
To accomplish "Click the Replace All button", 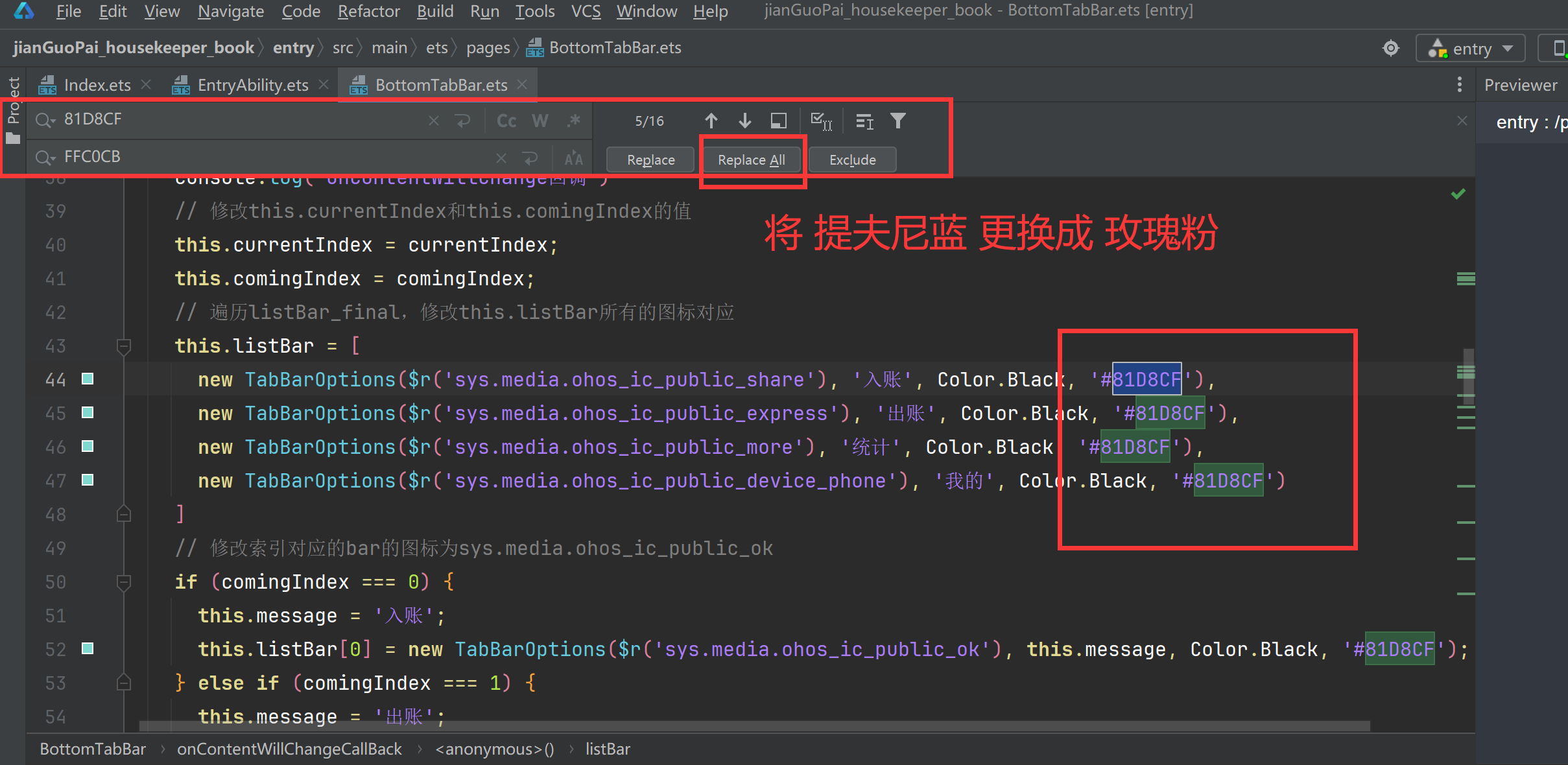I will click(751, 159).
